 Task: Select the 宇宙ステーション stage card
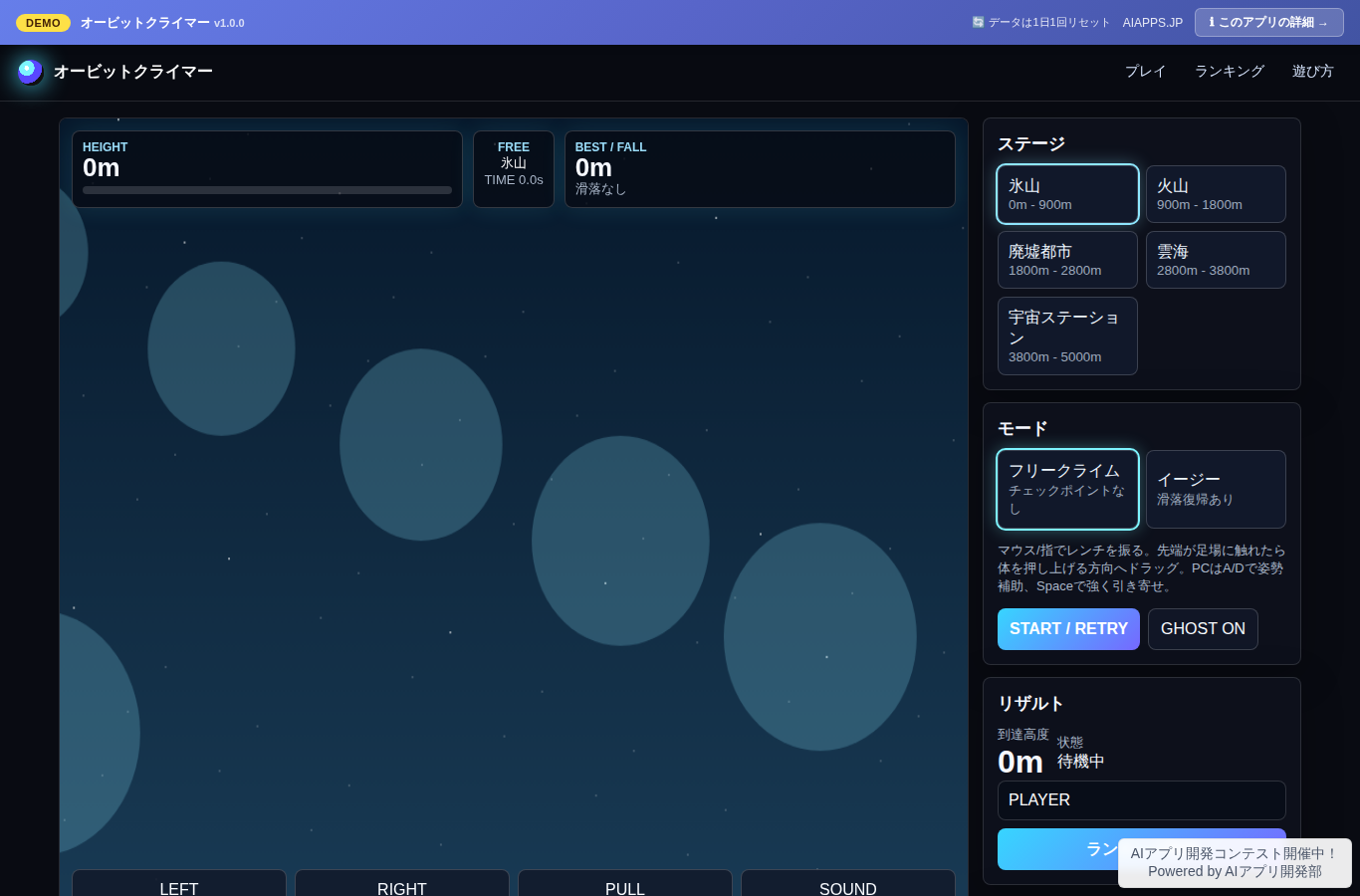1067,336
